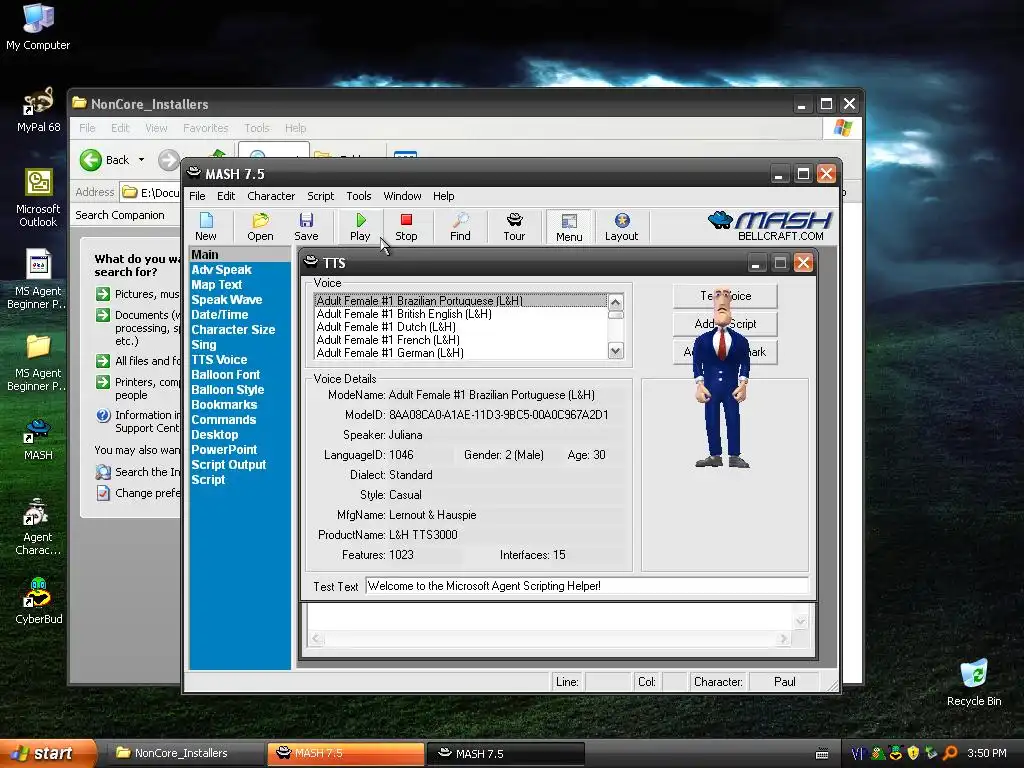Open Sing from the sidebar
The image size is (1024, 768).
click(x=204, y=345)
